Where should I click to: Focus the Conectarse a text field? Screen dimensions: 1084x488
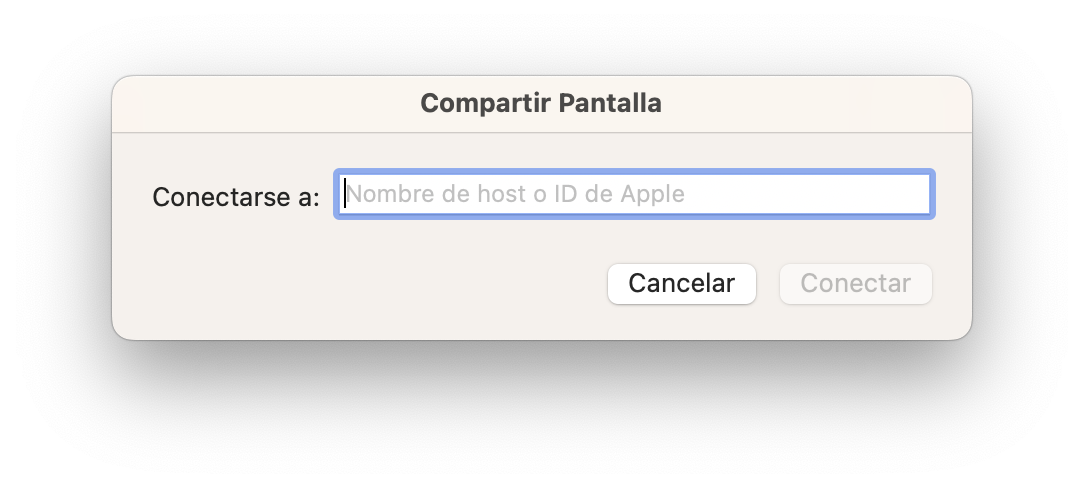point(634,194)
